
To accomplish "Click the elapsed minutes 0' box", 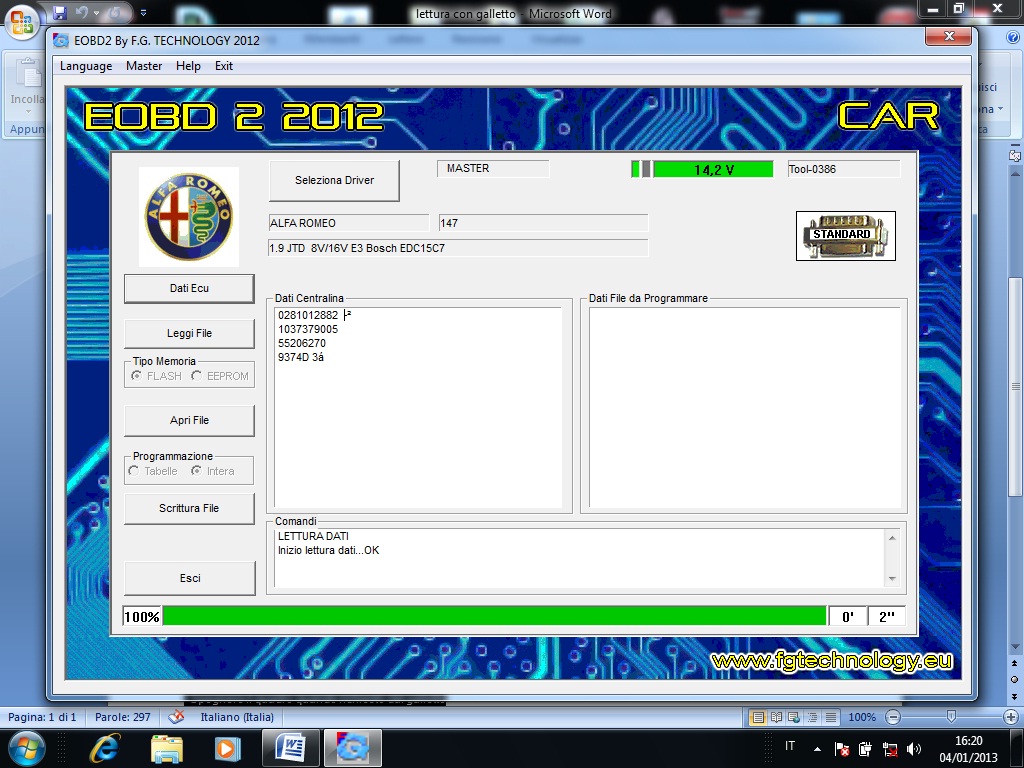I will 848,616.
